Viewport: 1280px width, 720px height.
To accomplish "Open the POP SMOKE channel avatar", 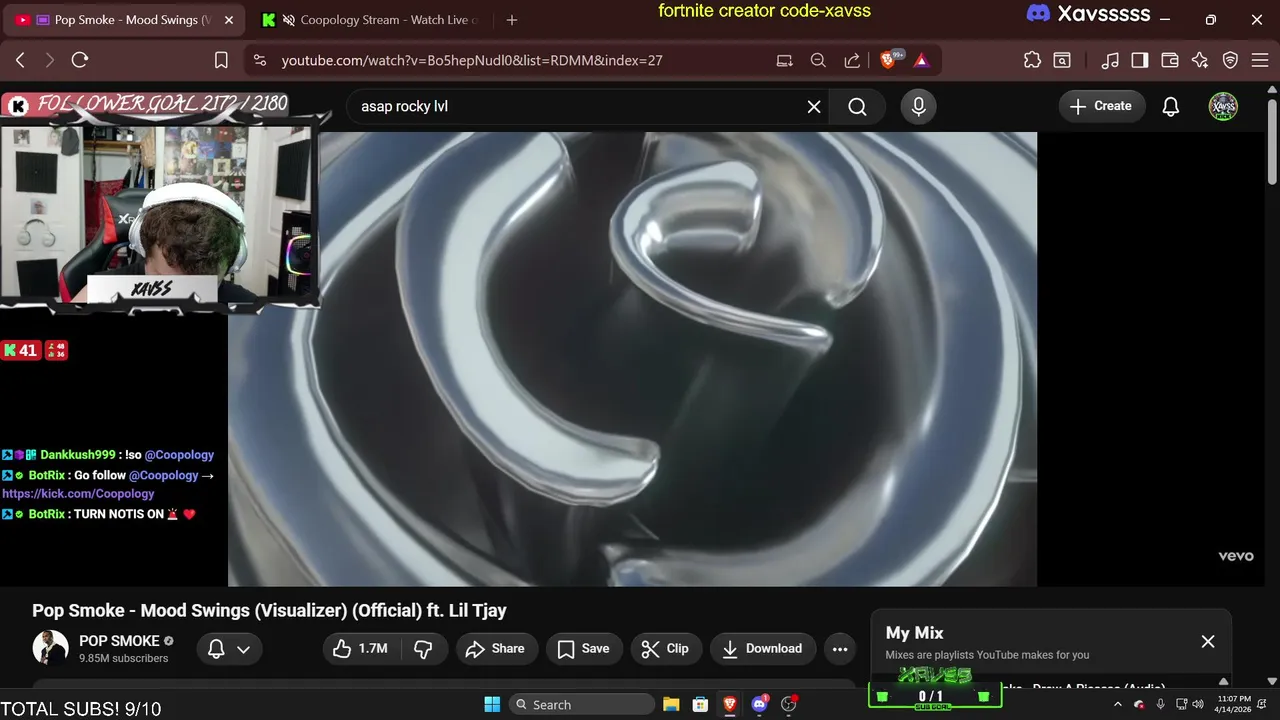I will (50, 648).
